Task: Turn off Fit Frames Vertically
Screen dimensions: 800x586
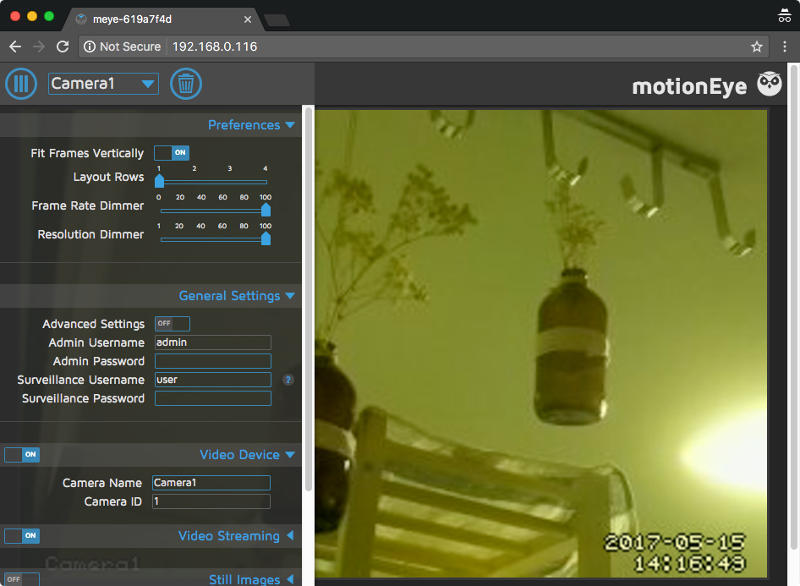Action: (171, 153)
